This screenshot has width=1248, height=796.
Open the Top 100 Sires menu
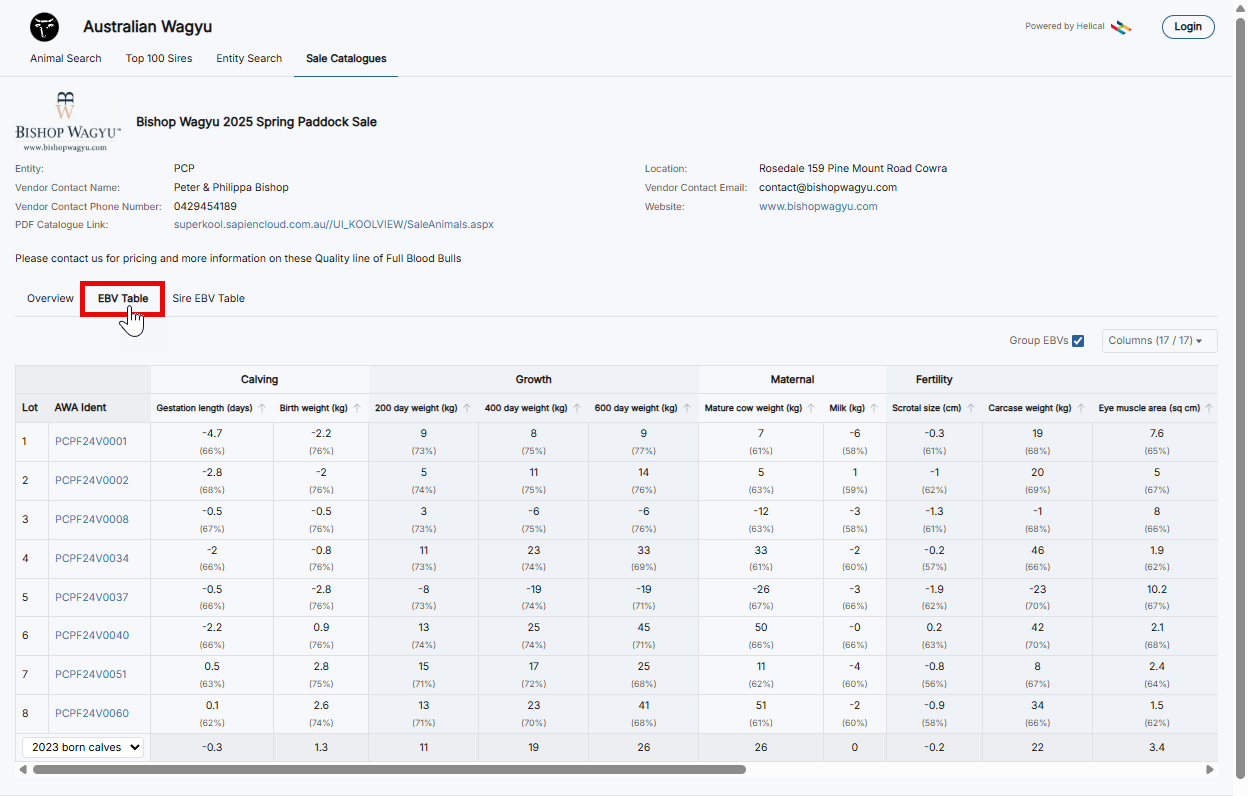[158, 58]
